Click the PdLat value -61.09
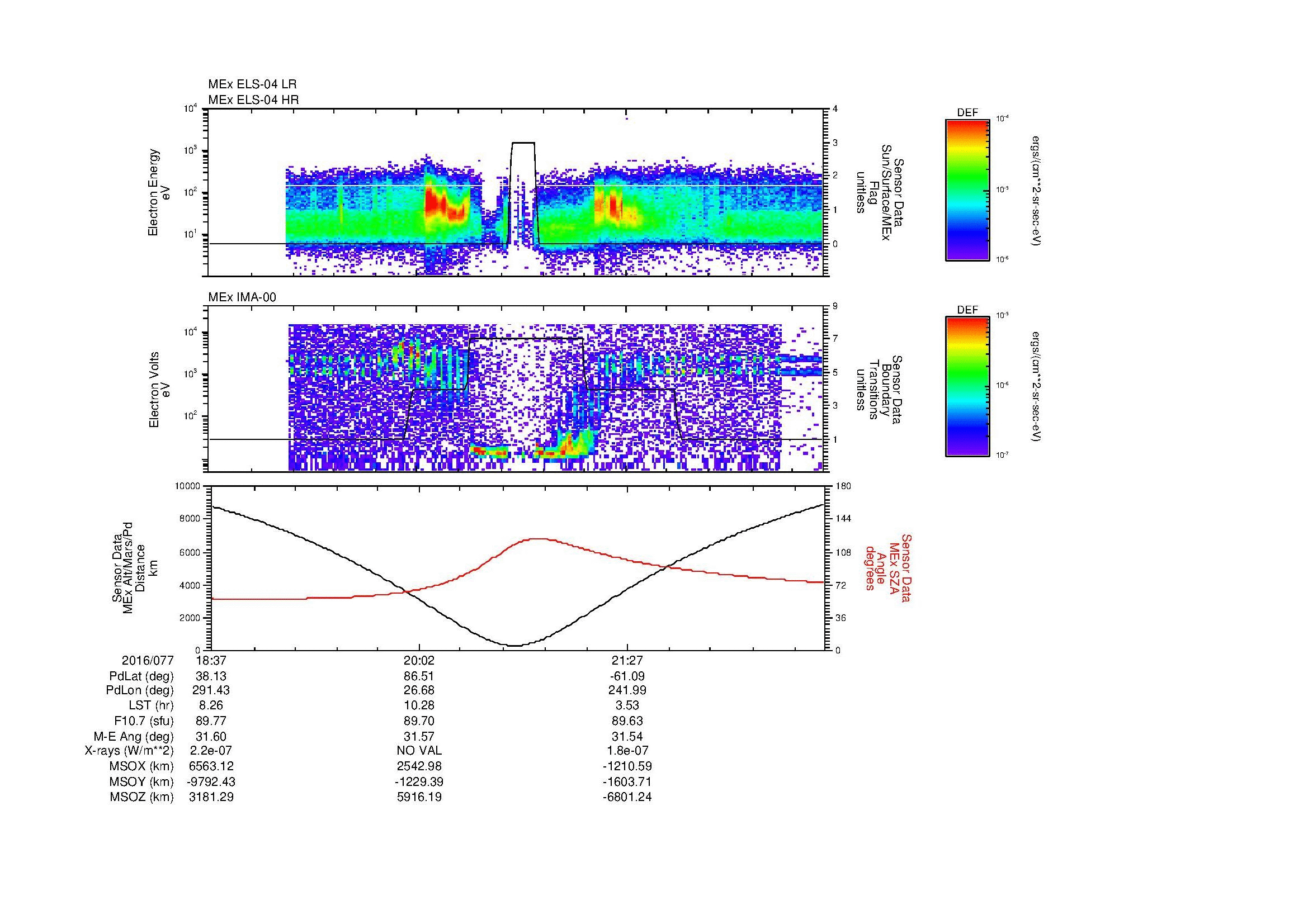Screen dimensions: 1308x924 (x=627, y=676)
